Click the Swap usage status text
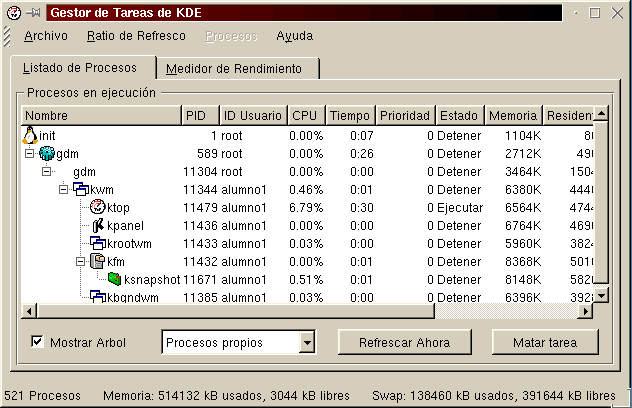Viewport: 632px width, 408px height. click(494, 396)
